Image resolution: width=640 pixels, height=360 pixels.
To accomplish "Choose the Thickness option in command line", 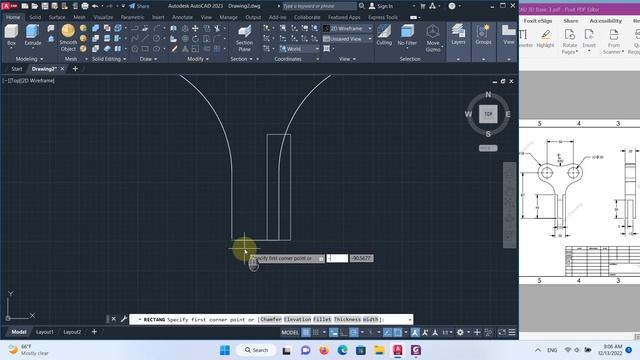I will pyautogui.click(x=347, y=319).
